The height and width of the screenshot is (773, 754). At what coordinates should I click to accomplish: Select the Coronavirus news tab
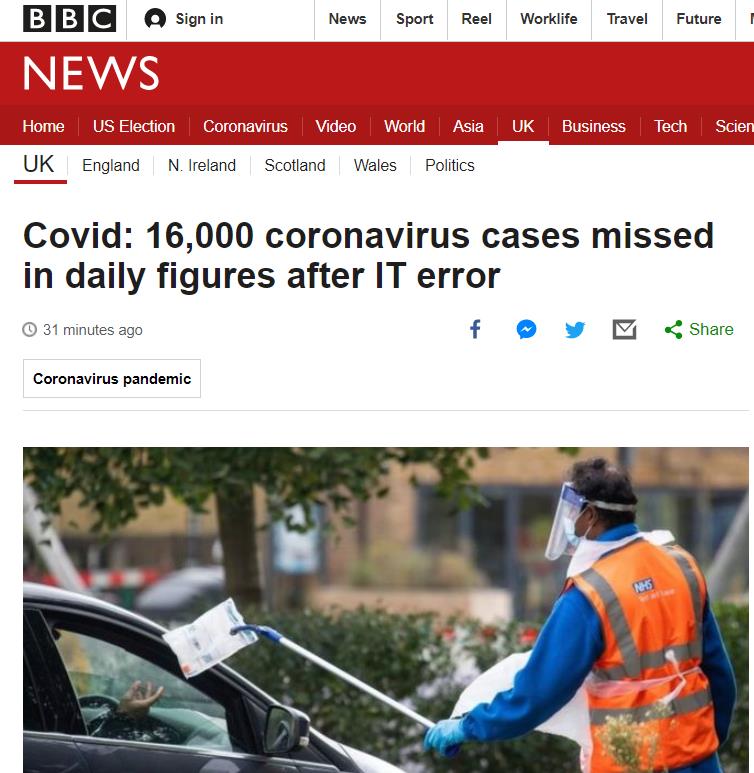245,126
